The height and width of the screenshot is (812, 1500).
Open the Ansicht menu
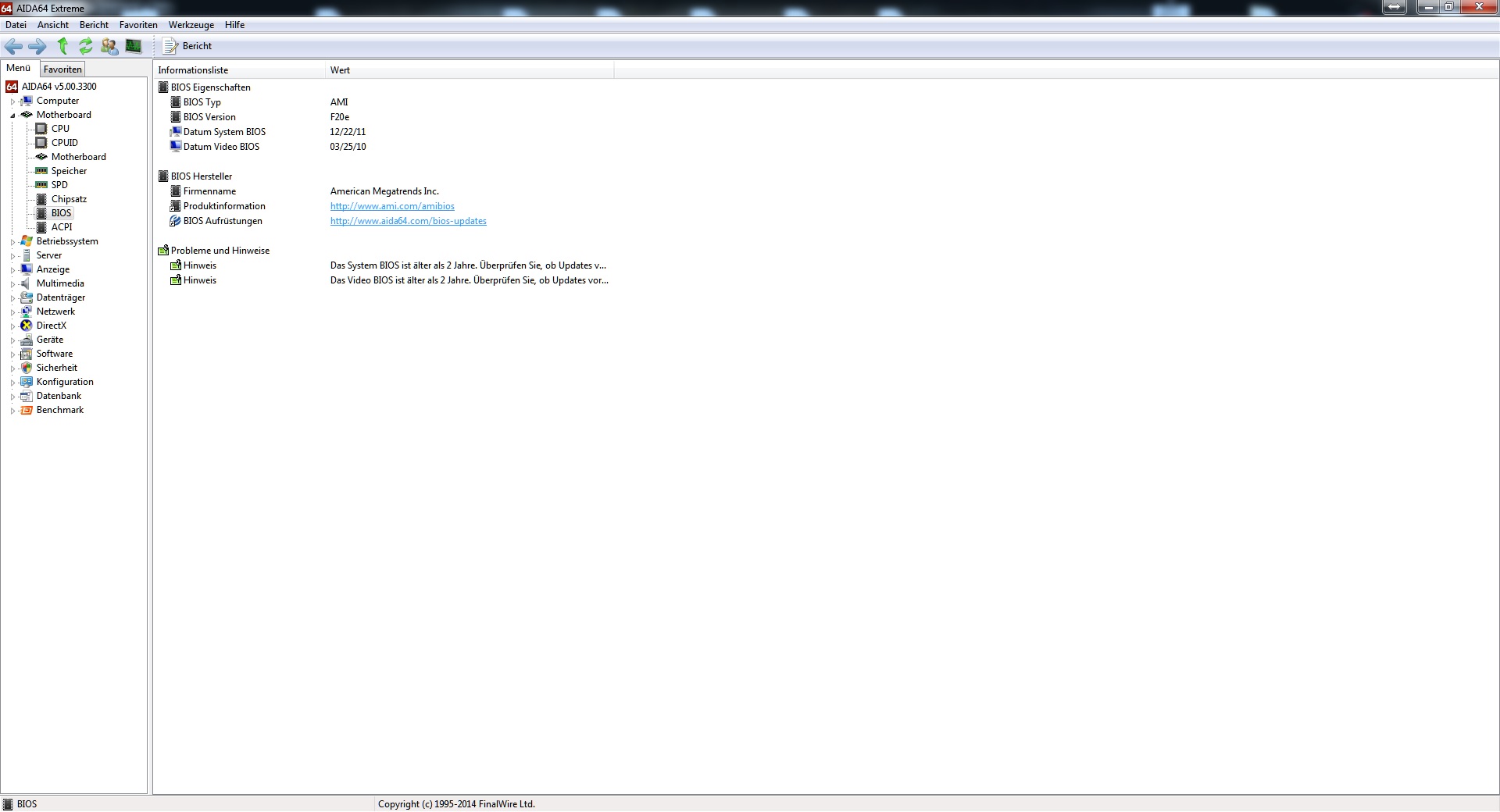(x=53, y=25)
